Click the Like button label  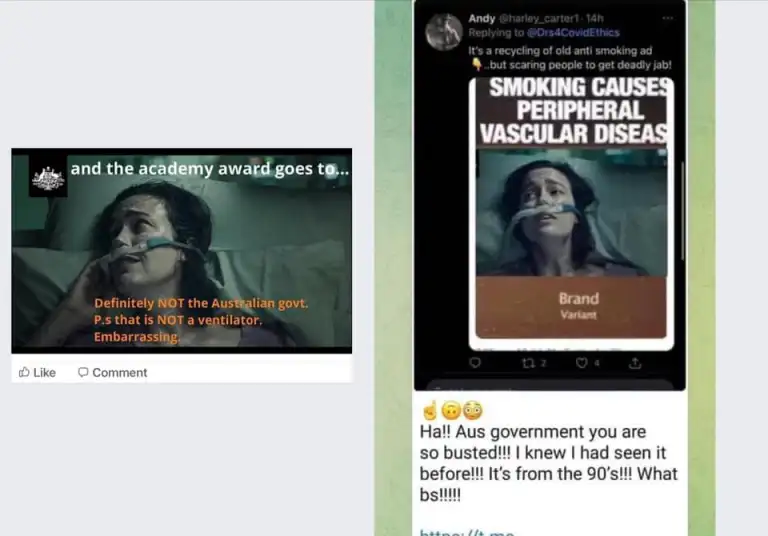45,373
